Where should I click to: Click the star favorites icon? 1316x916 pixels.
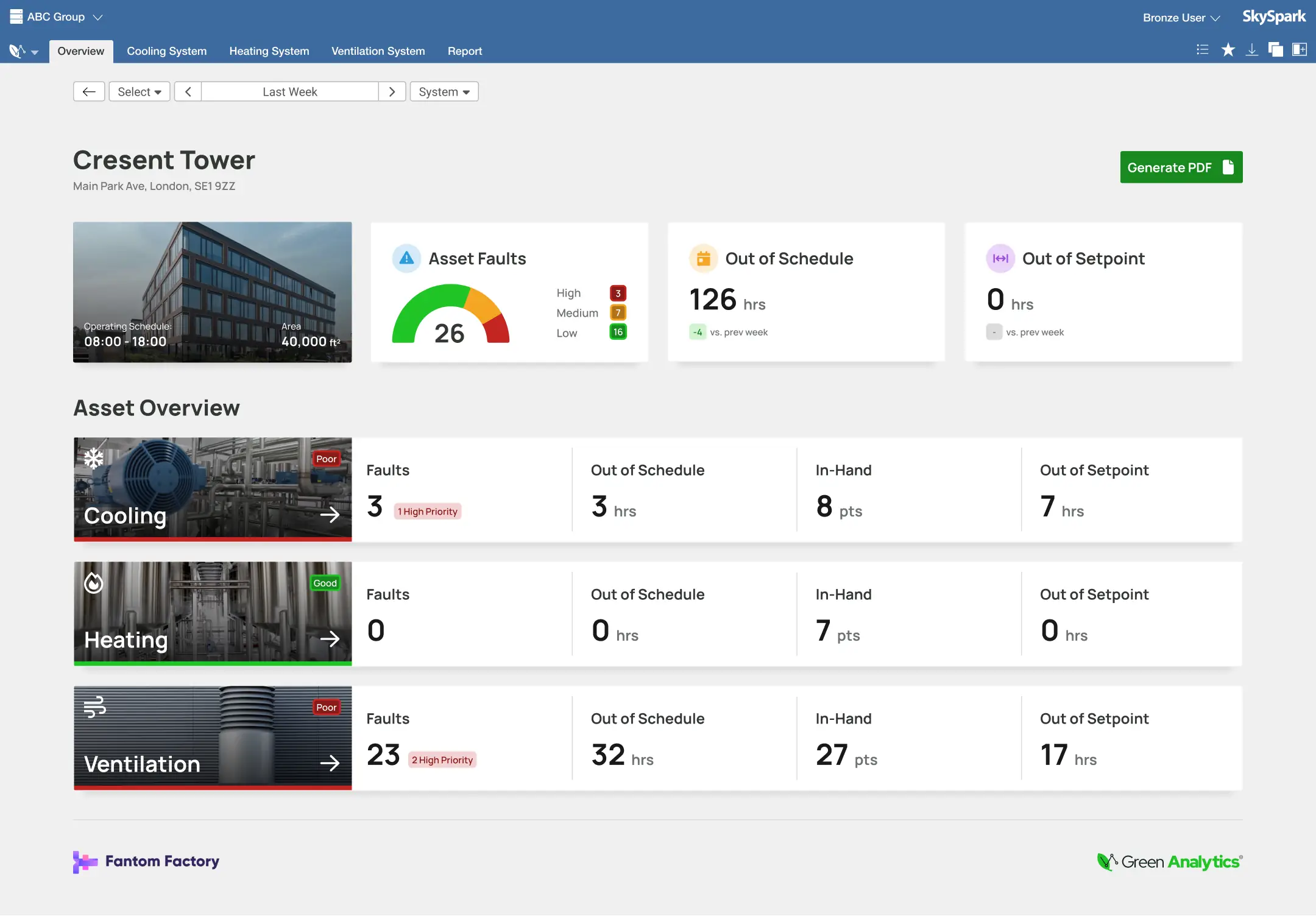[x=1228, y=50]
